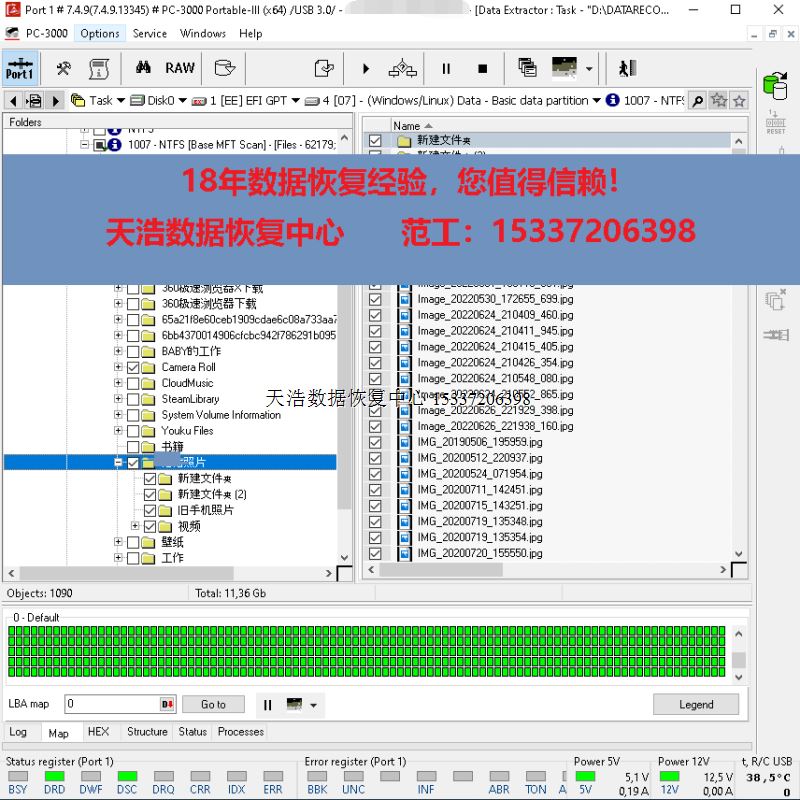Open the Options menu
The width and height of the screenshot is (800, 800).
100,33
